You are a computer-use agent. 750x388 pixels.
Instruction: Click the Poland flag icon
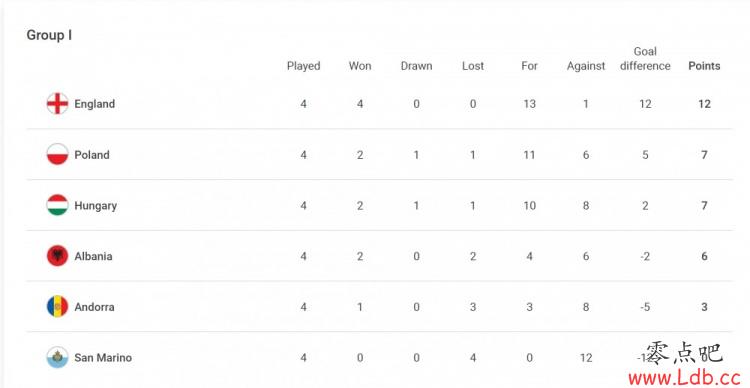coord(57,155)
